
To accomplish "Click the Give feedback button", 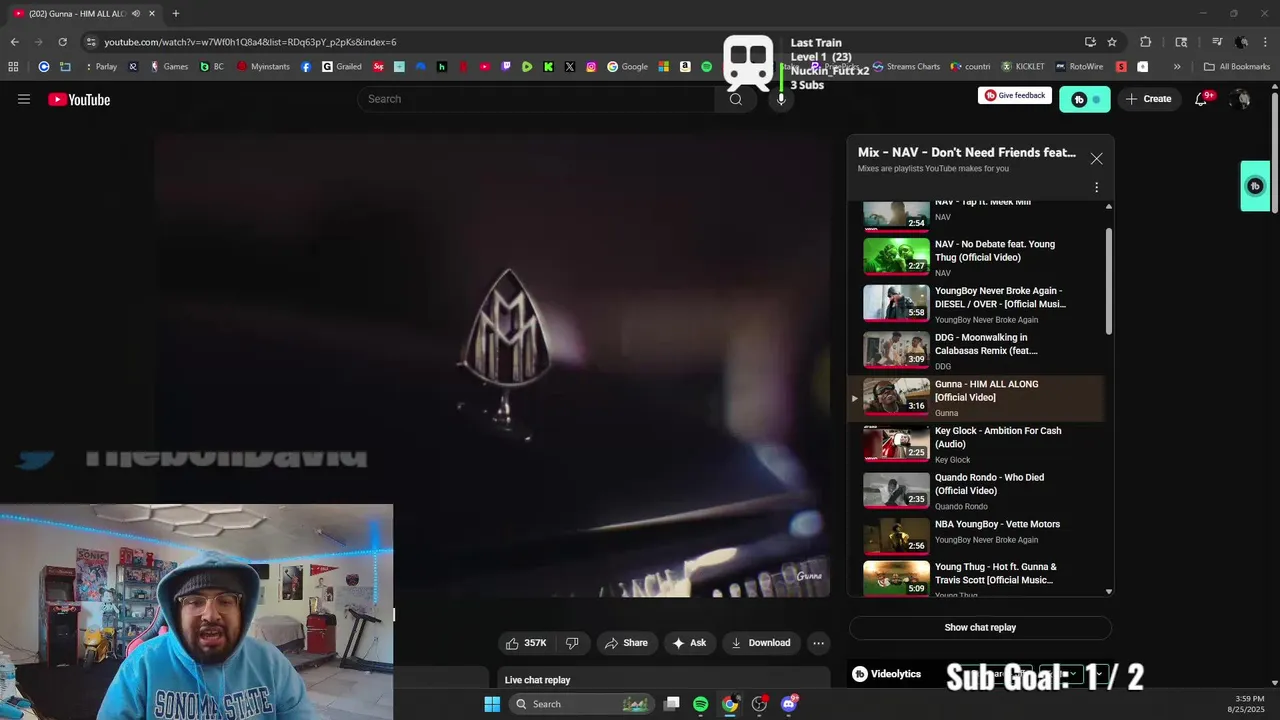I will click(x=1015, y=96).
